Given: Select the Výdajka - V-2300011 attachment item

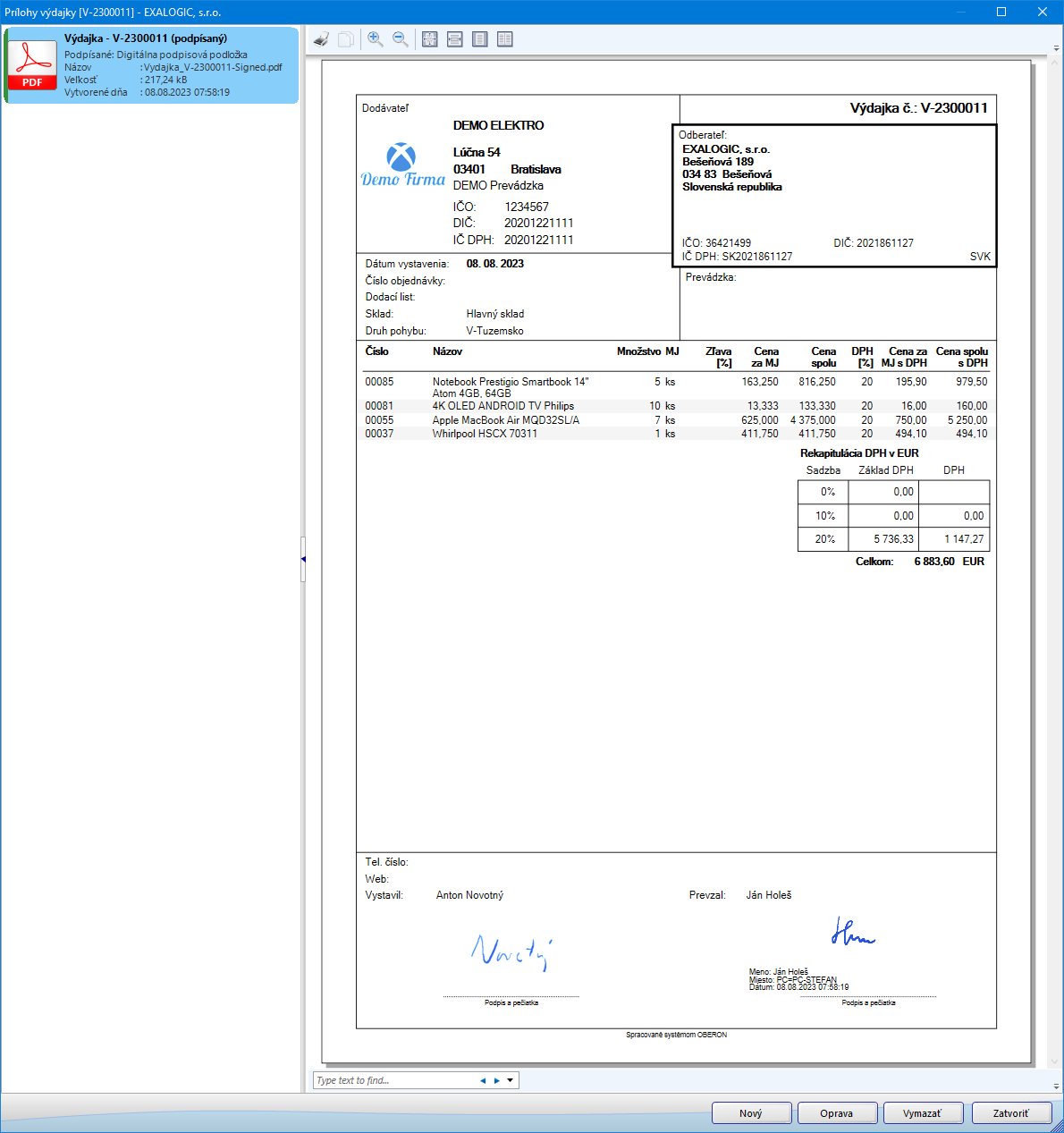Looking at the screenshot, I should tap(151, 65).
